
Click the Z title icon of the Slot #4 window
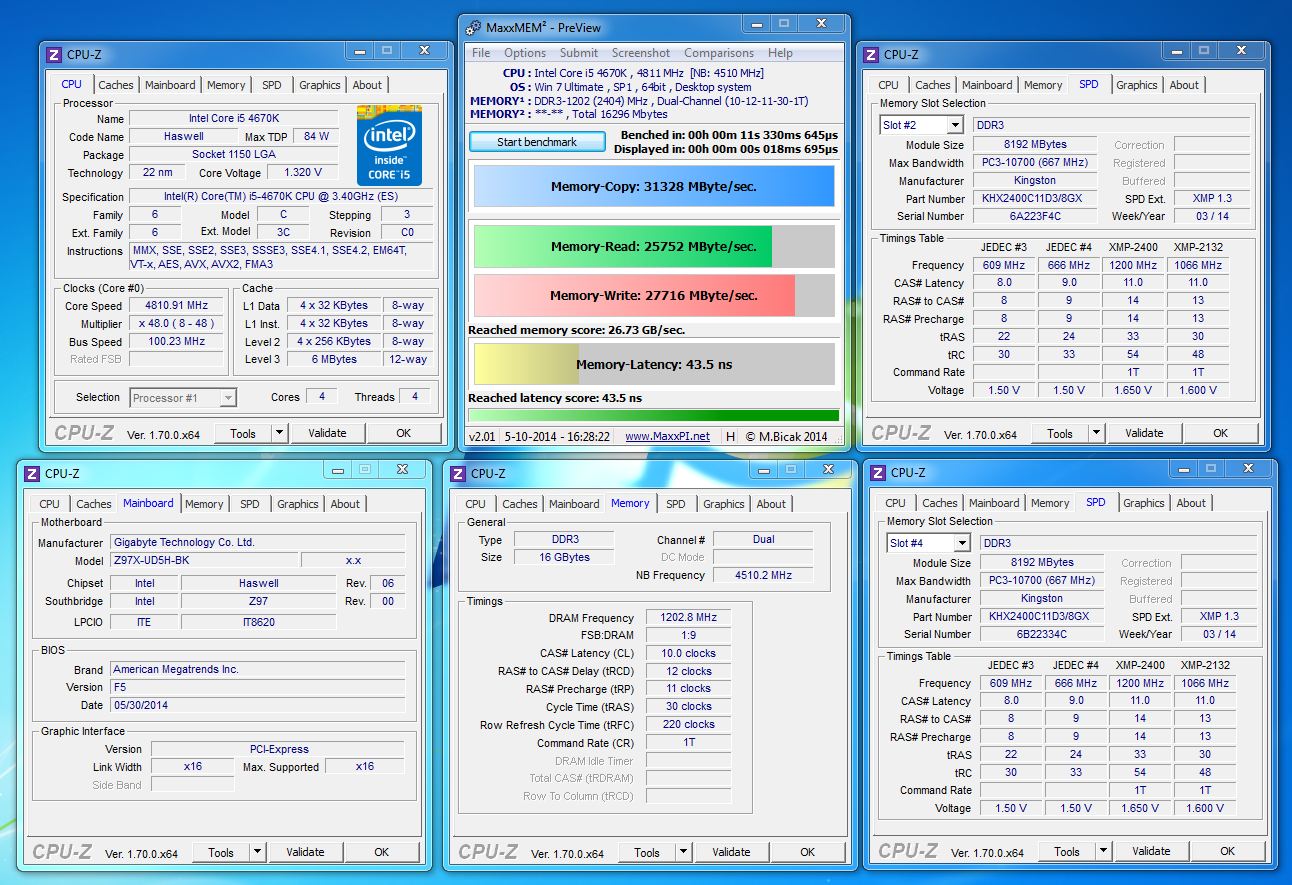[878, 473]
